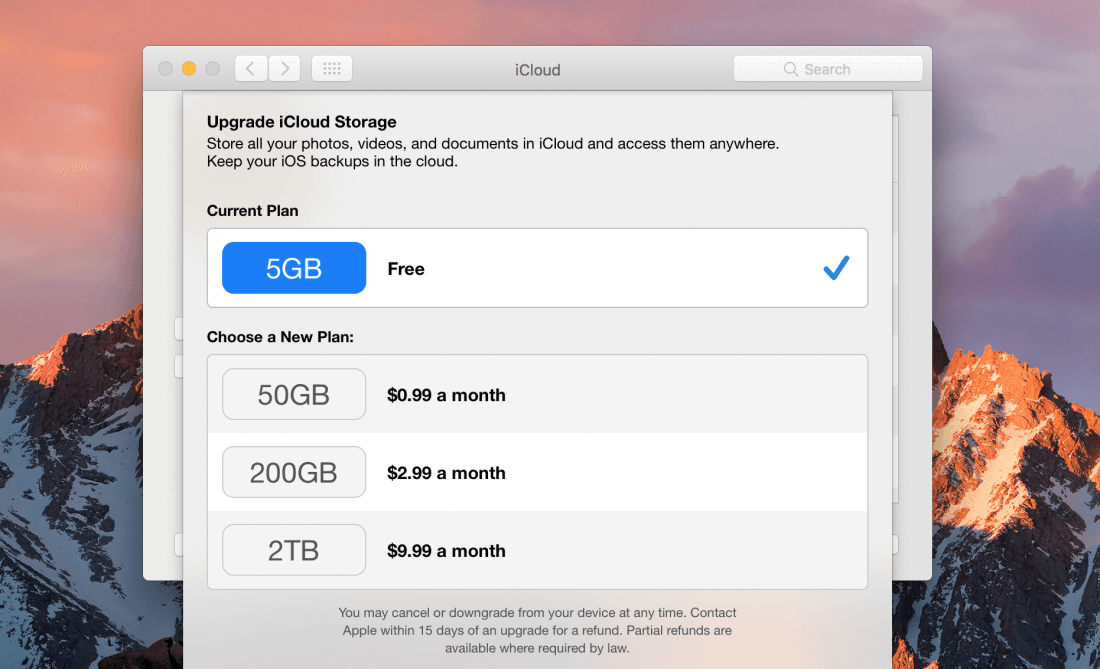
Task: Focus the Search field in iCloud window
Action: [828, 69]
